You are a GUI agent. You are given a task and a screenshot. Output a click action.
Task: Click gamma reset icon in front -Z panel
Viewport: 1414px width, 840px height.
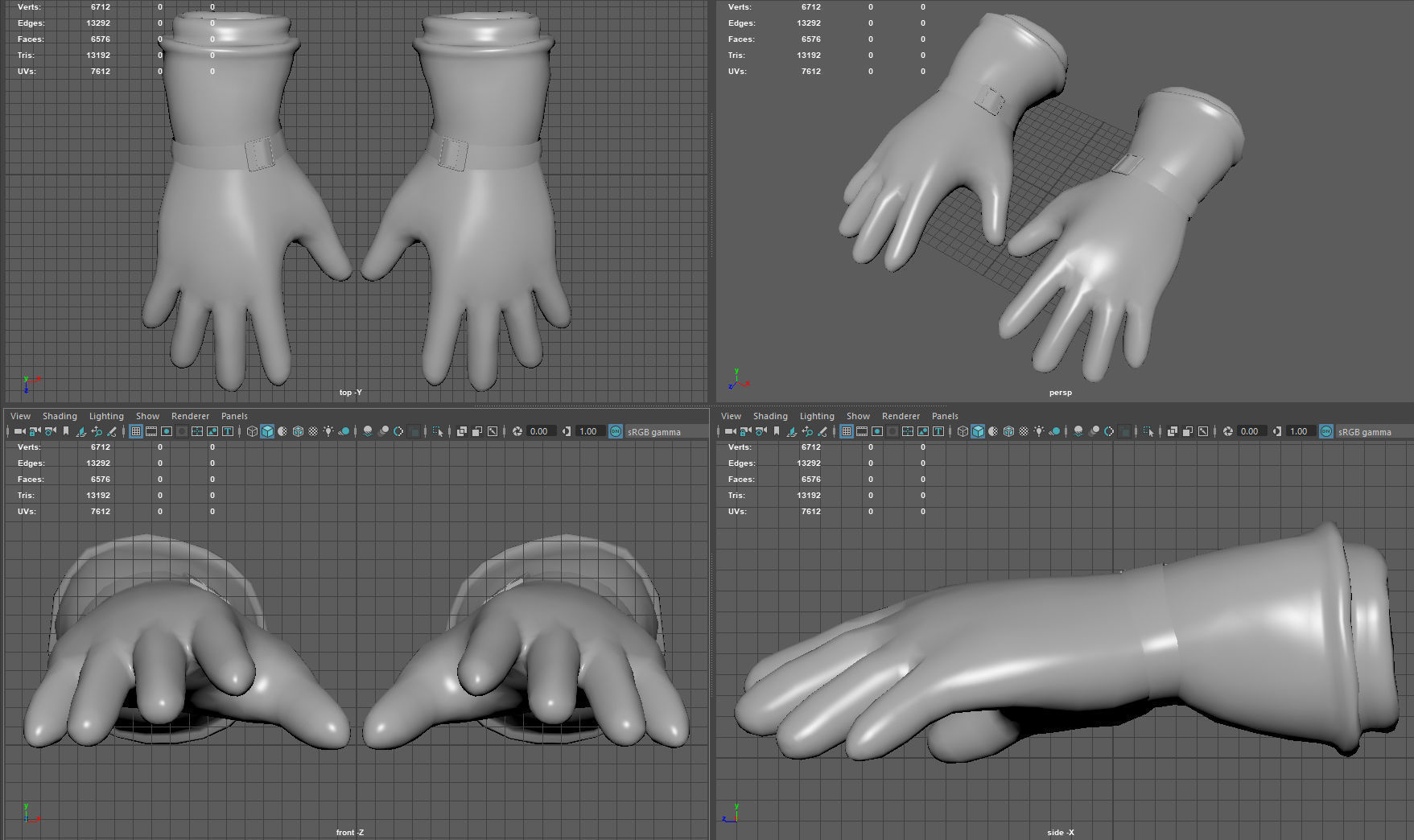(567, 431)
